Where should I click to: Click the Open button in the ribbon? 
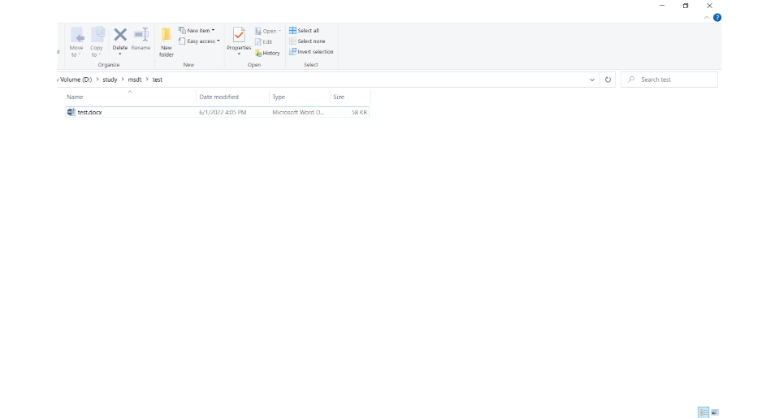pyautogui.click(x=268, y=31)
